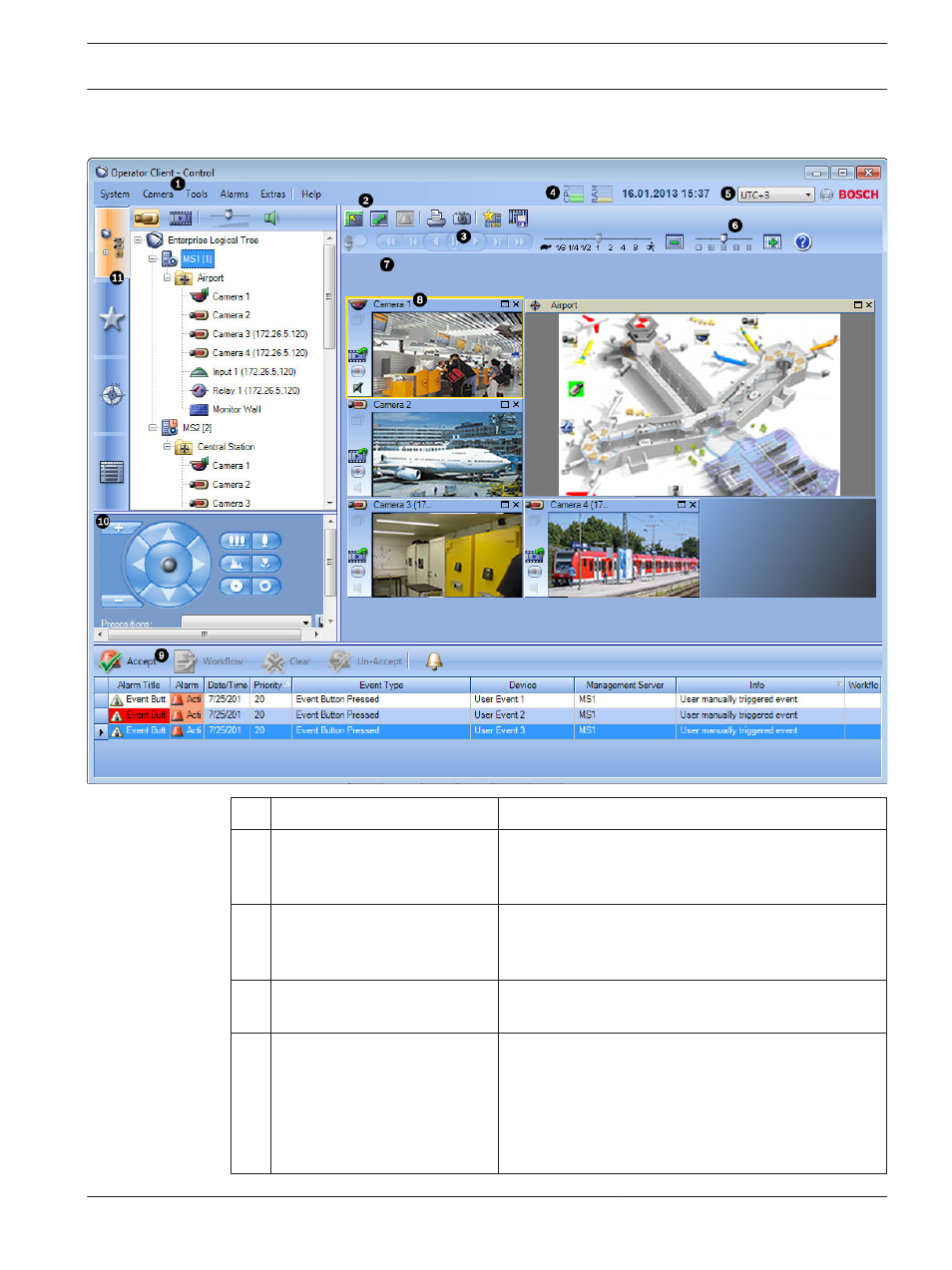Open the Favorites star sidebar tab

point(112,318)
